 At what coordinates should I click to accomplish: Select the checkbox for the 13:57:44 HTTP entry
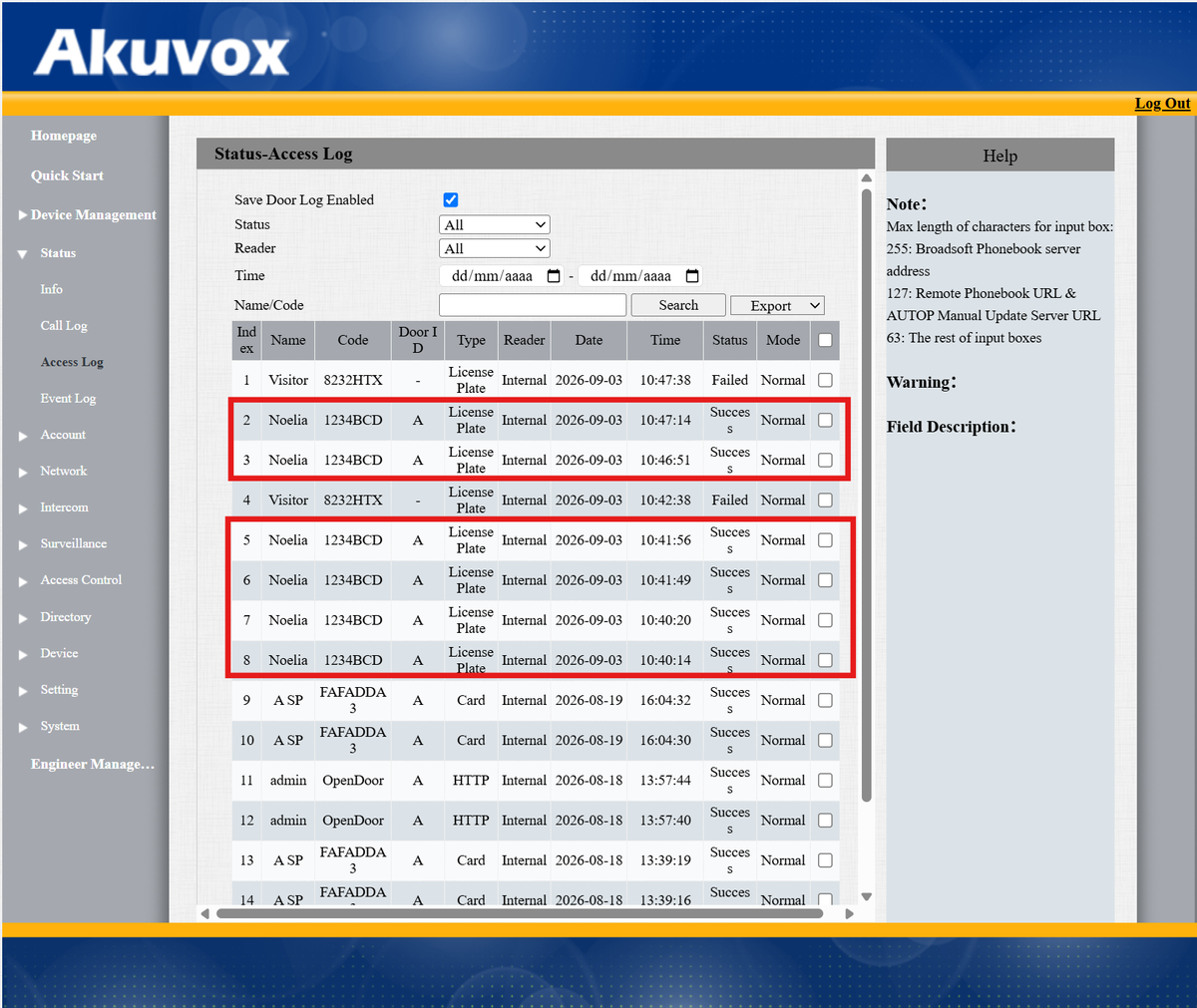(825, 780)
